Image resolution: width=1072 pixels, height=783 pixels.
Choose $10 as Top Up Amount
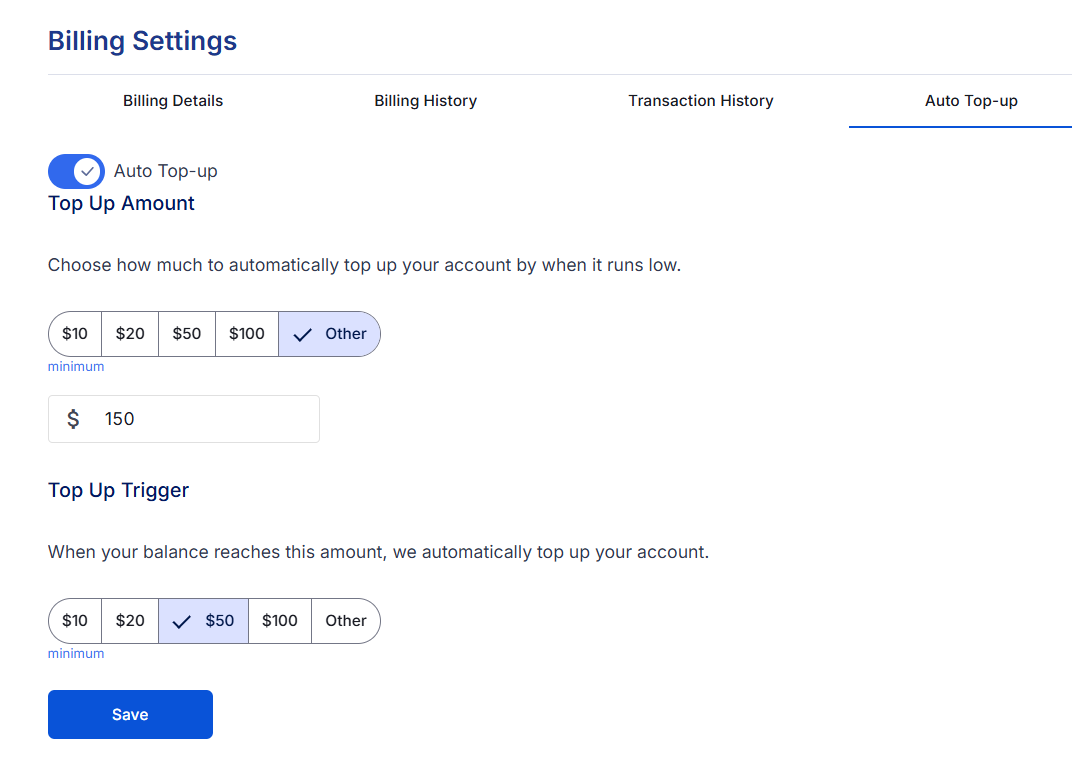[75, 334]
